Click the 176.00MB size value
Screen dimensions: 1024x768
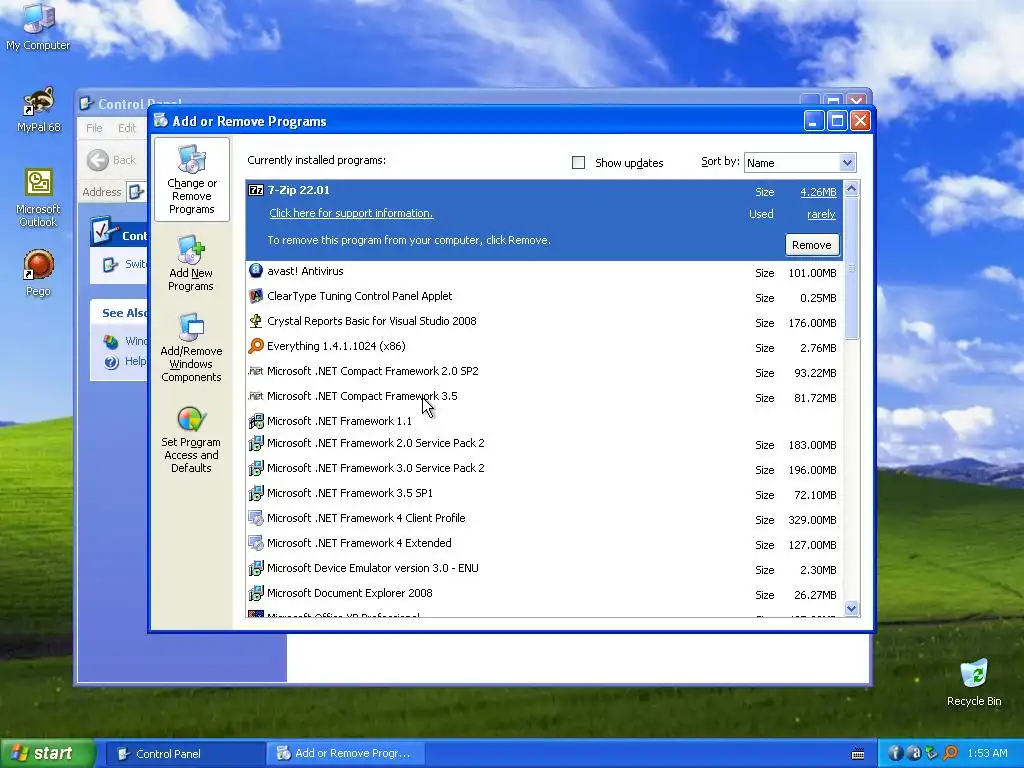[x=812, y=323]
